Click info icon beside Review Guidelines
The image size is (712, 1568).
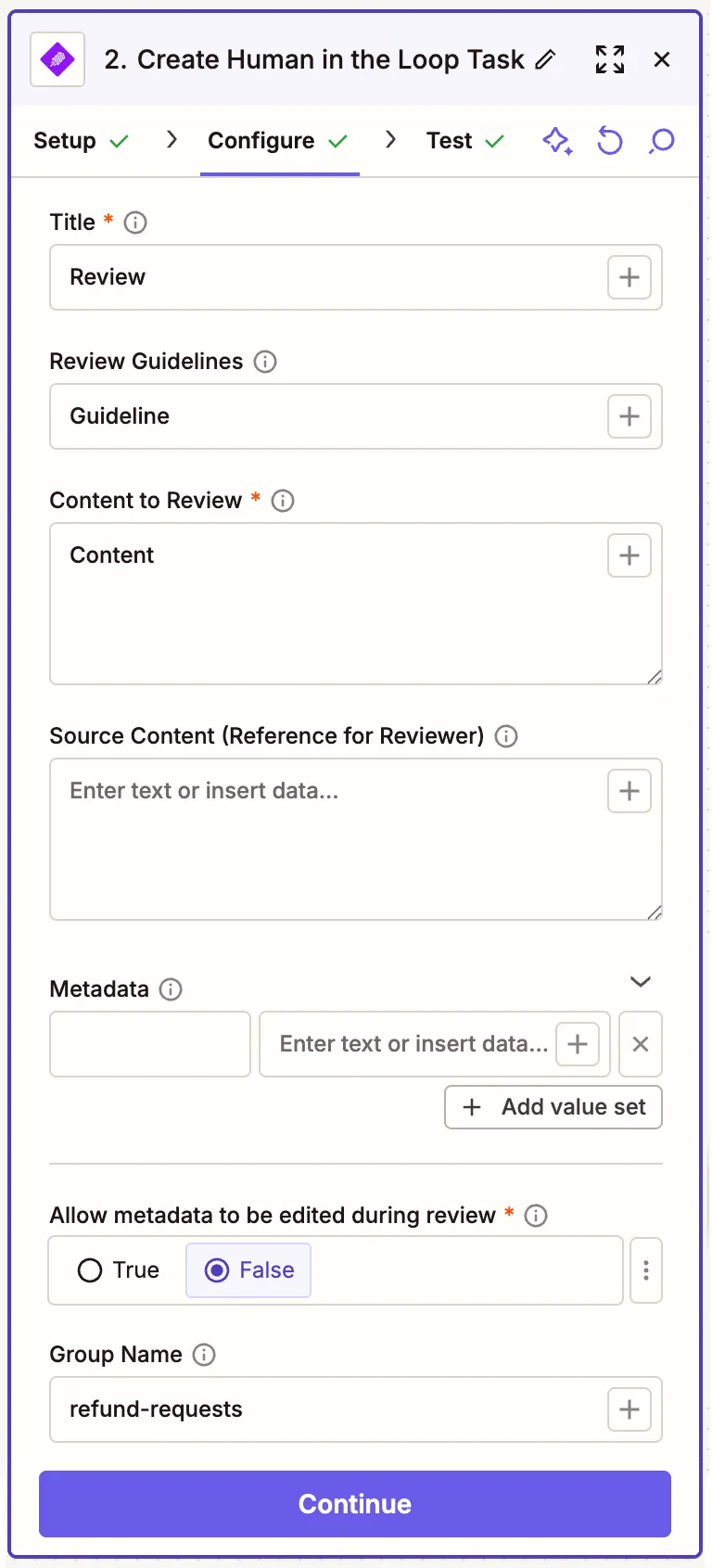click(265, 362)
